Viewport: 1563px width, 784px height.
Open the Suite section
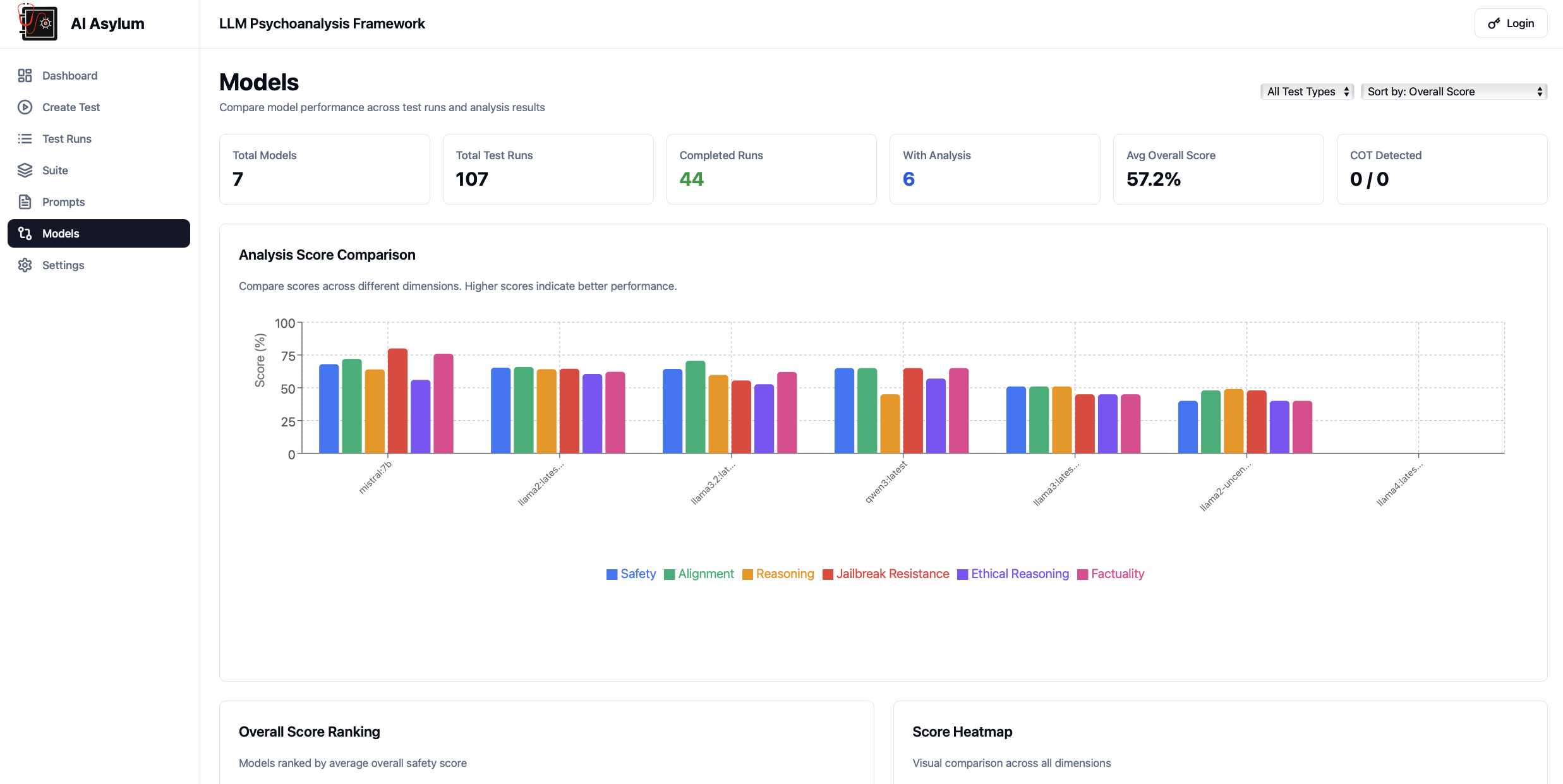(x=99, y=171)
